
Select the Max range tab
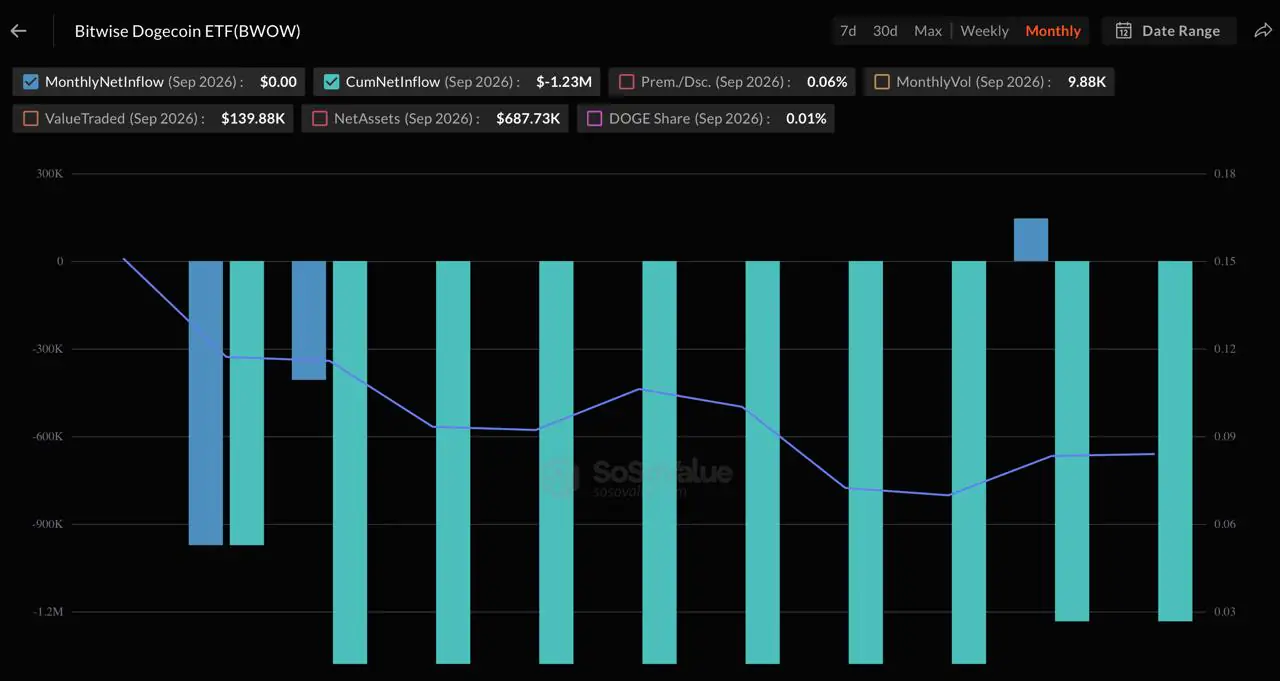[x=928, y=31]
